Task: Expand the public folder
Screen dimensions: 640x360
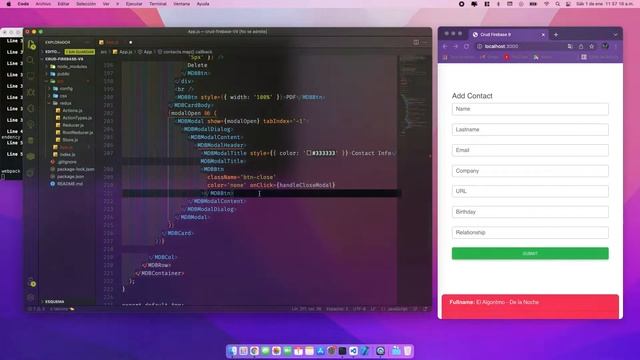Action: coord(60,74)
